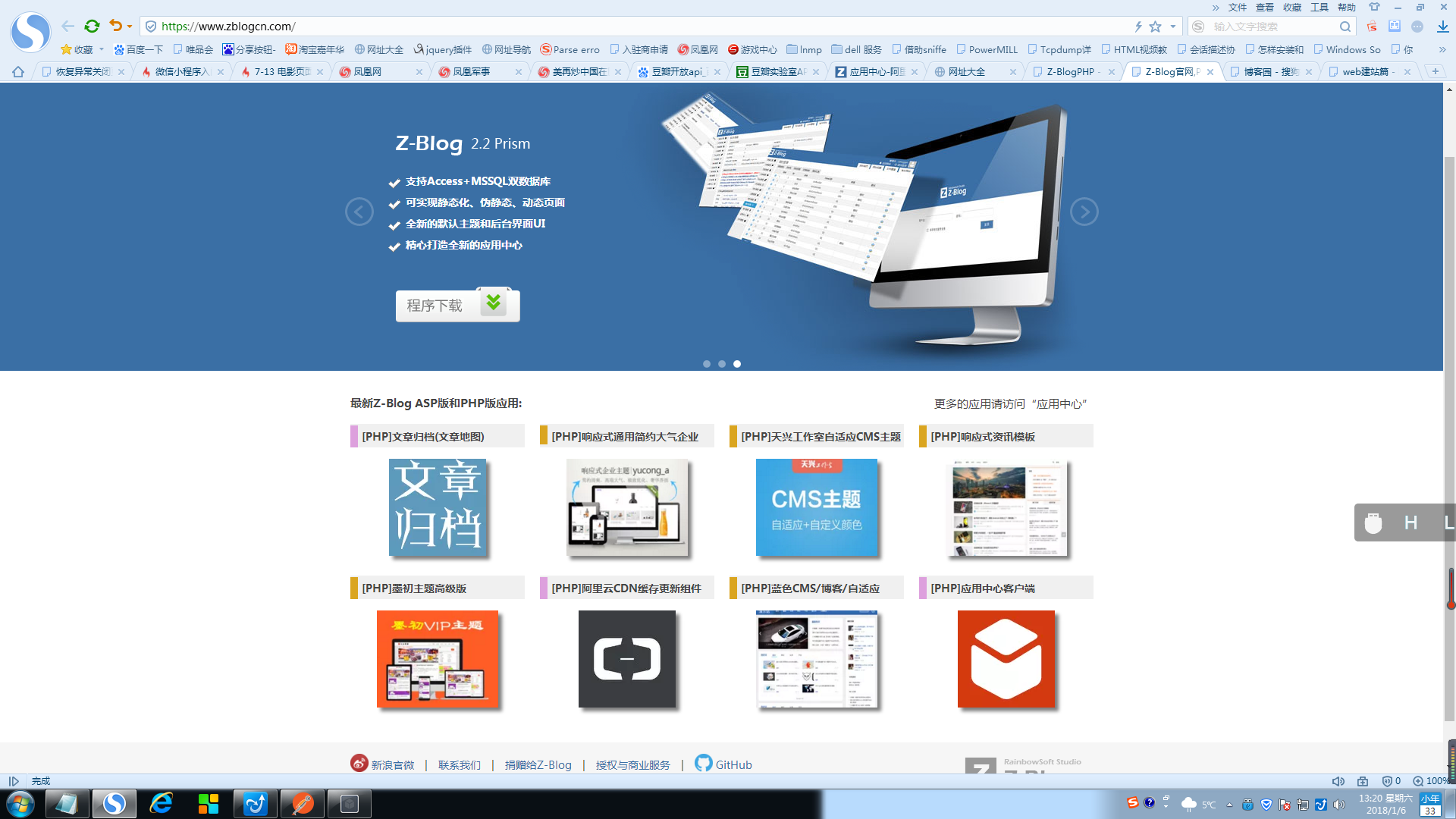
Task: Click status bar sidebar toggle icon
Action: click(x=14, y=781)
